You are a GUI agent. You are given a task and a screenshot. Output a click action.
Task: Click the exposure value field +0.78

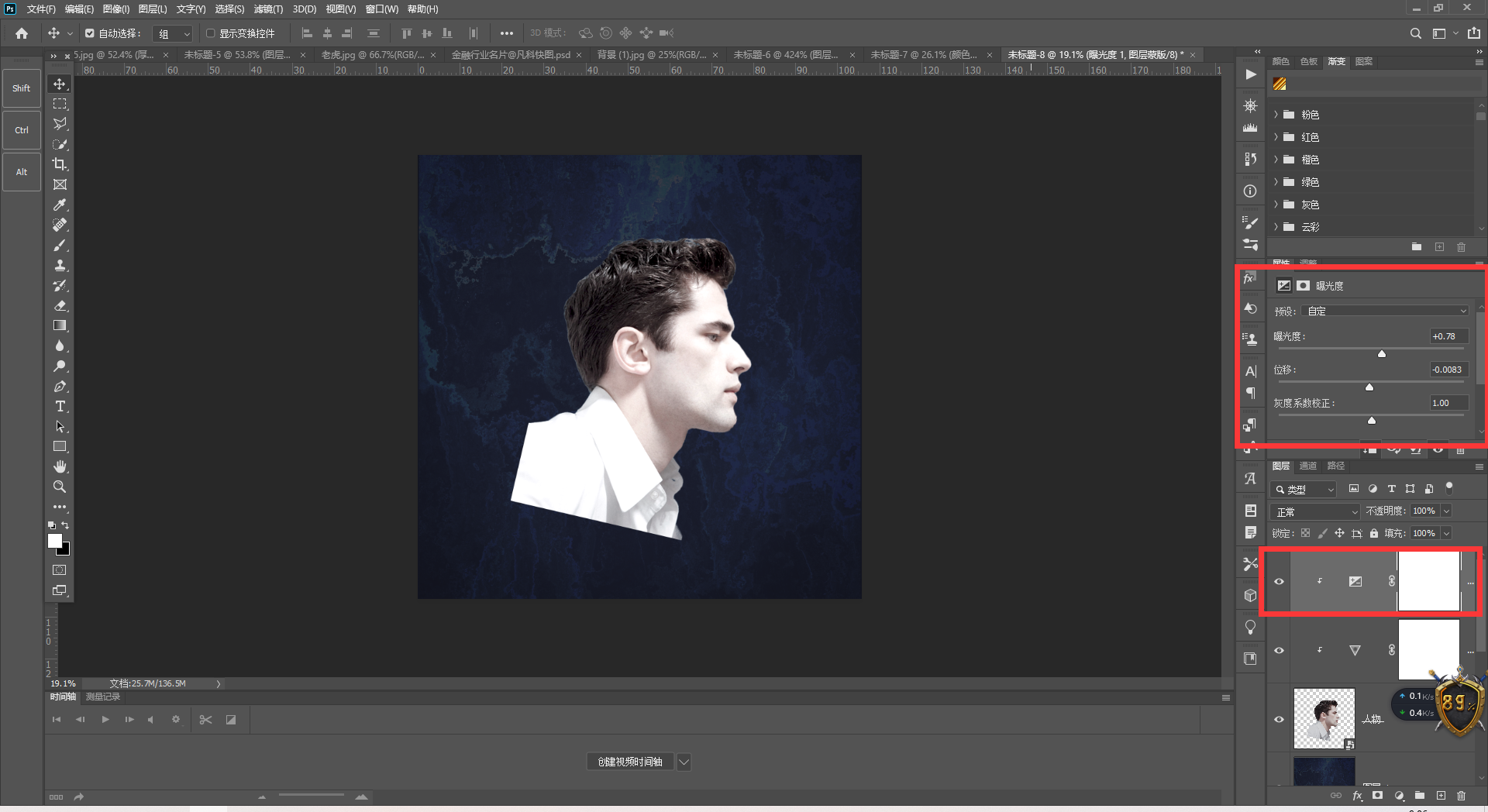[1448, 336]
